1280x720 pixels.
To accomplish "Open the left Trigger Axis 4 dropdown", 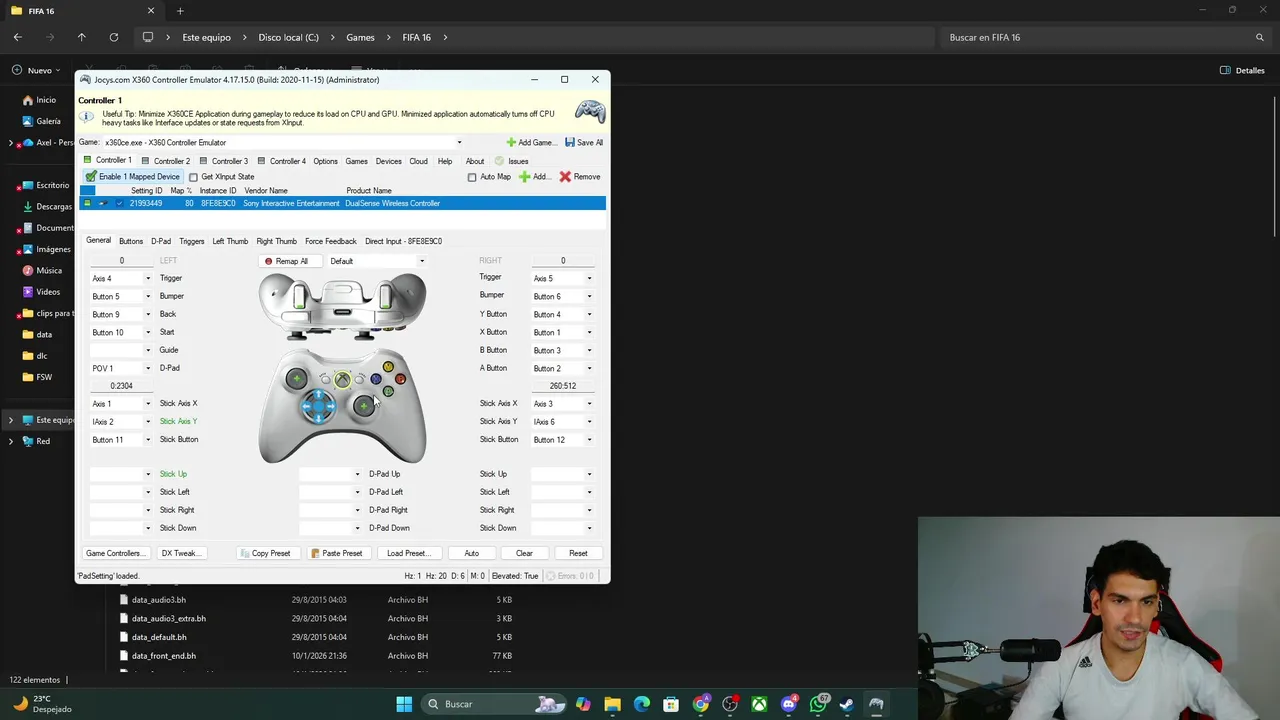I will [x=148, y=279].
